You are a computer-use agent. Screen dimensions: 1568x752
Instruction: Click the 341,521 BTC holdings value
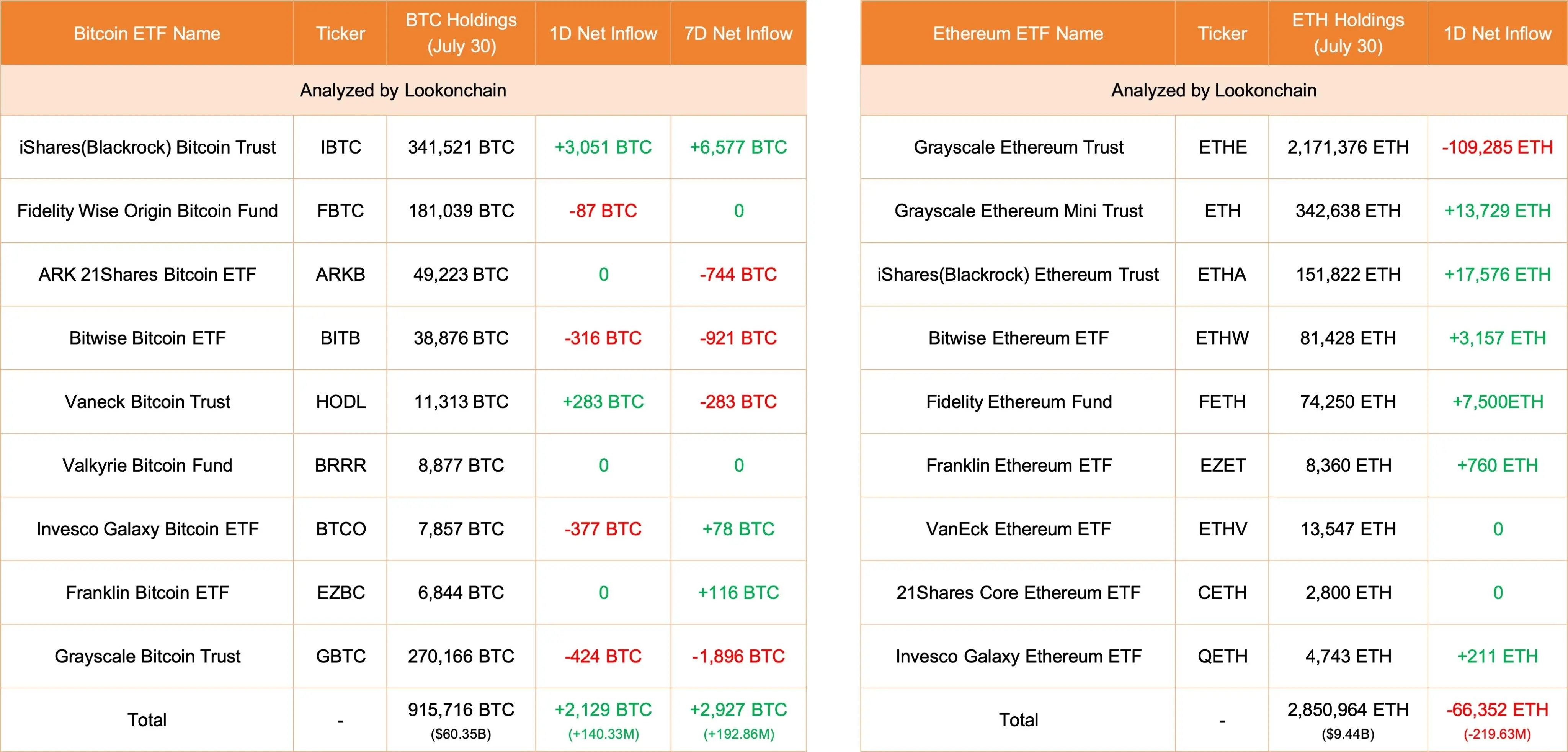[x=461, y=147]
